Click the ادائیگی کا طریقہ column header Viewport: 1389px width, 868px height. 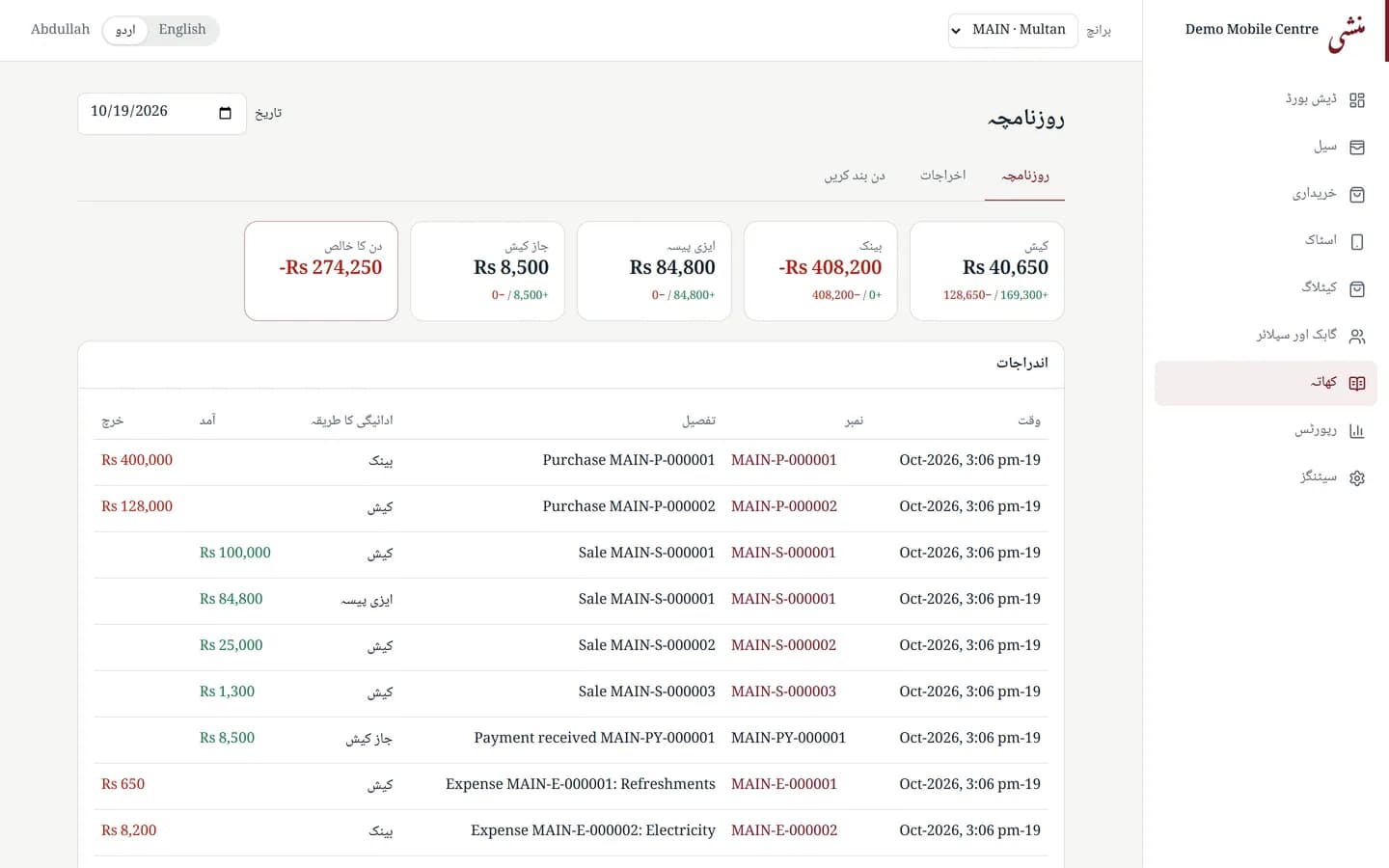352,420
